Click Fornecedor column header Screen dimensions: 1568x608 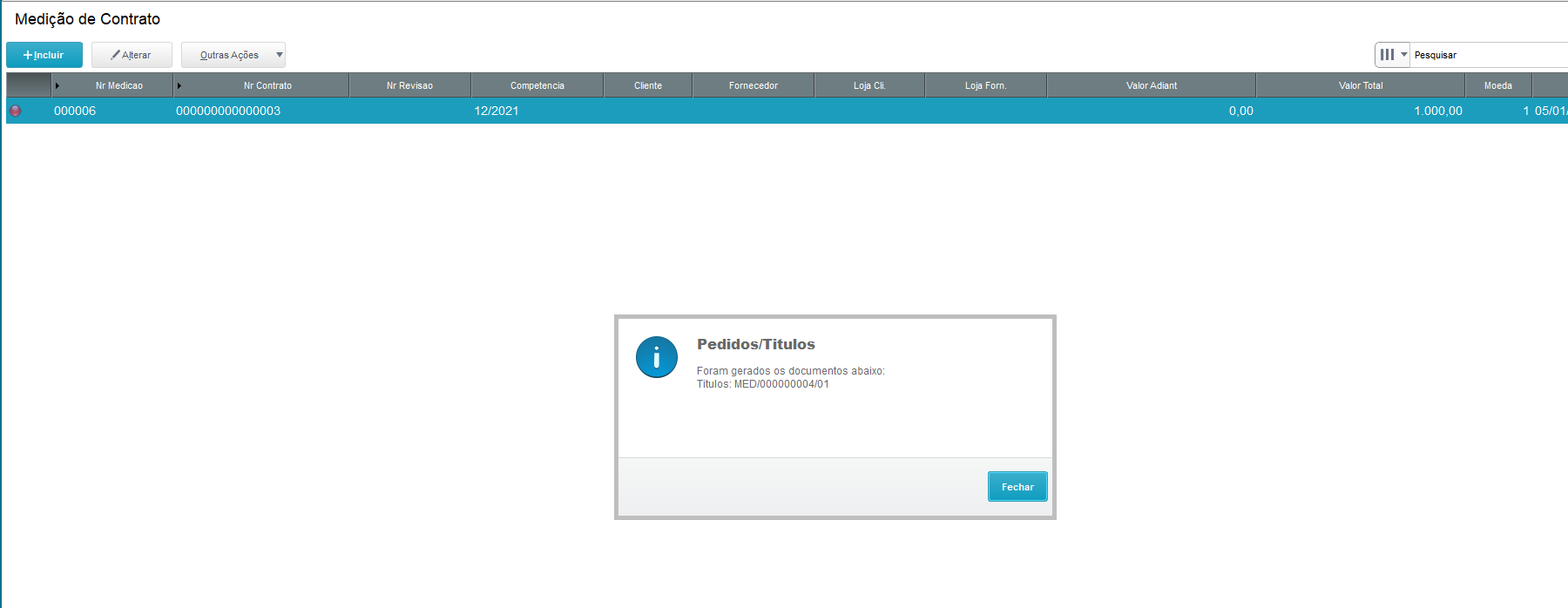pyautogui.click(x=754, y=85)
